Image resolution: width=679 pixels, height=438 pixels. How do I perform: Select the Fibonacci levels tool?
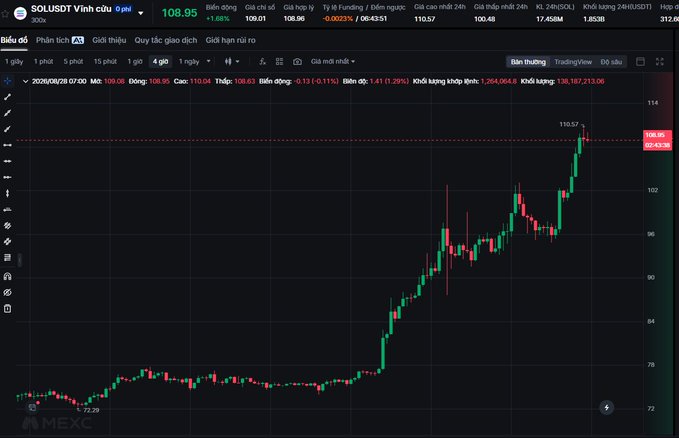[7, 257]
